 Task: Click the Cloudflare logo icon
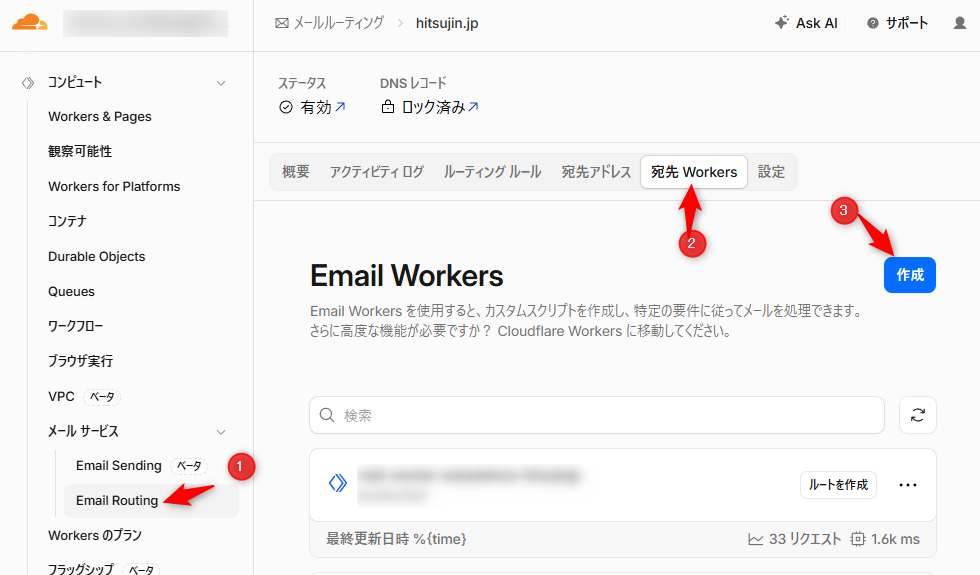(x=29, y=23)
